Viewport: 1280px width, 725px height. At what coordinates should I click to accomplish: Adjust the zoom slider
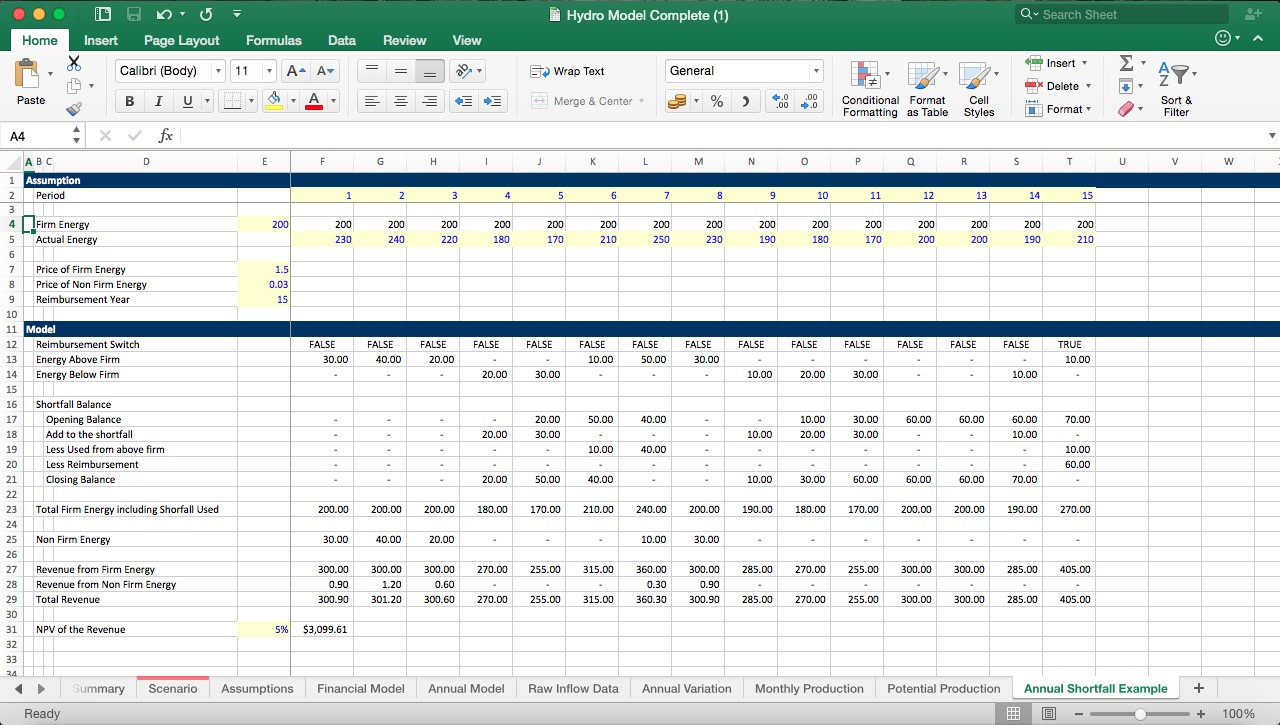pyautogui.click(x=1139, y=714)
